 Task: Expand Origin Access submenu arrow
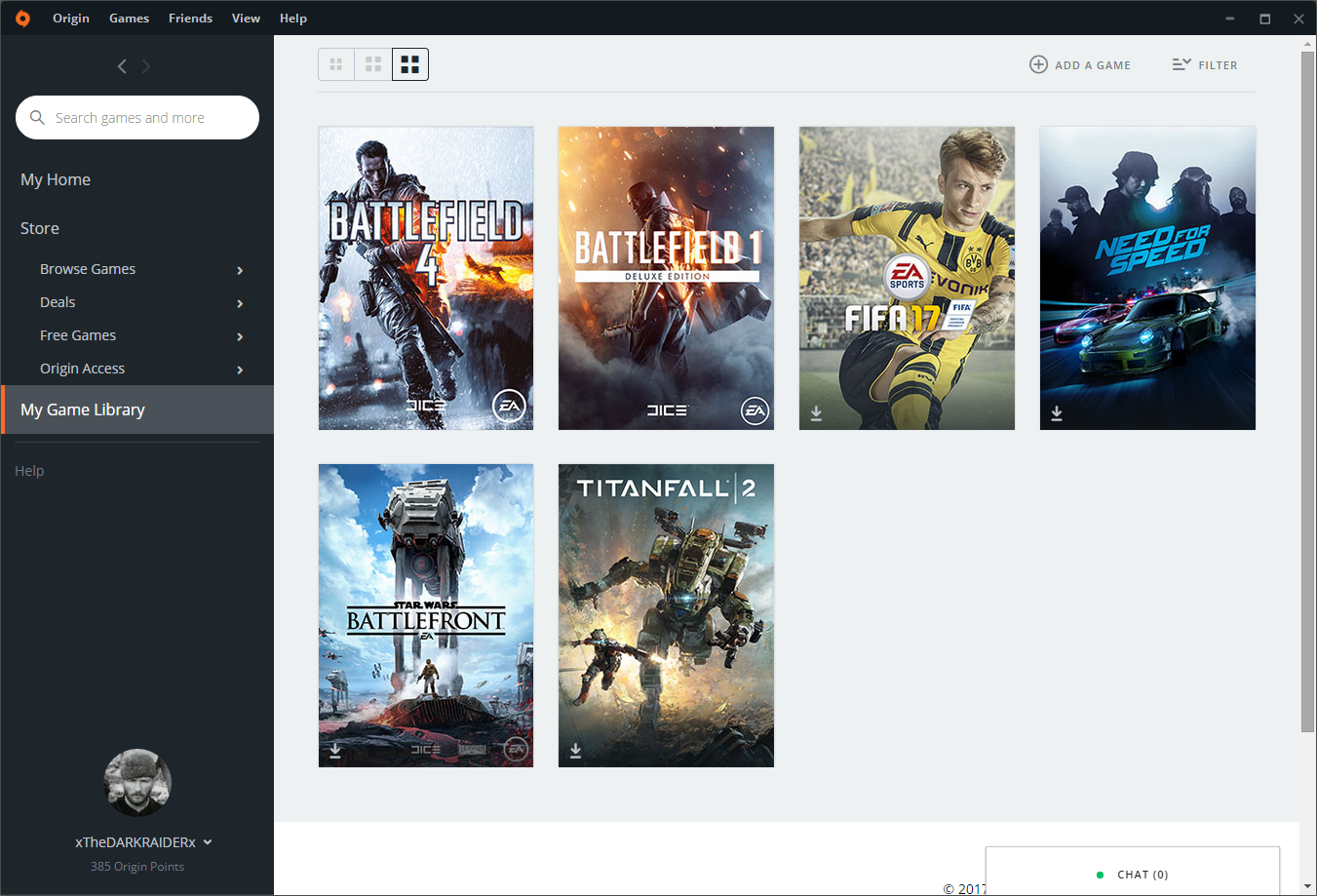pos(240,370)
